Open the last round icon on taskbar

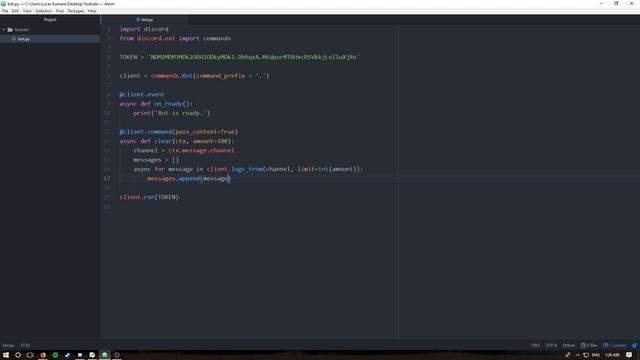point(117,355)
